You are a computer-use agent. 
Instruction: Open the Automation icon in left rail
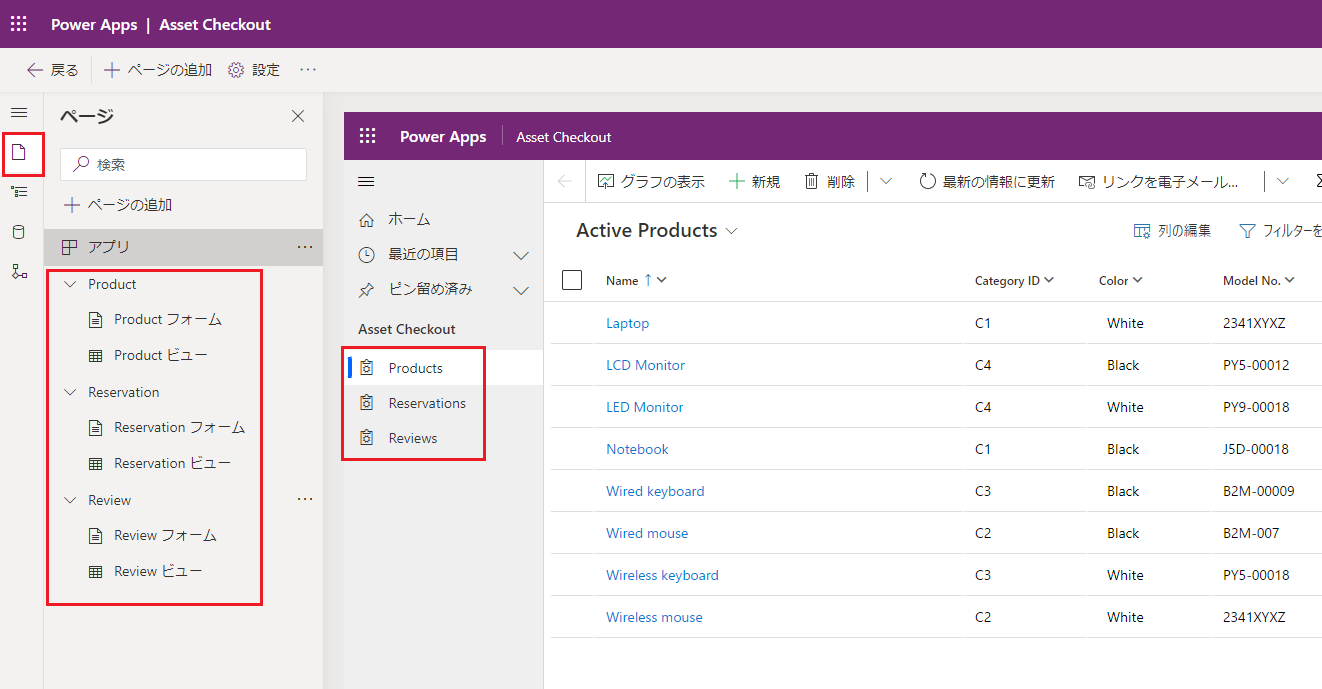coord(19,271)
